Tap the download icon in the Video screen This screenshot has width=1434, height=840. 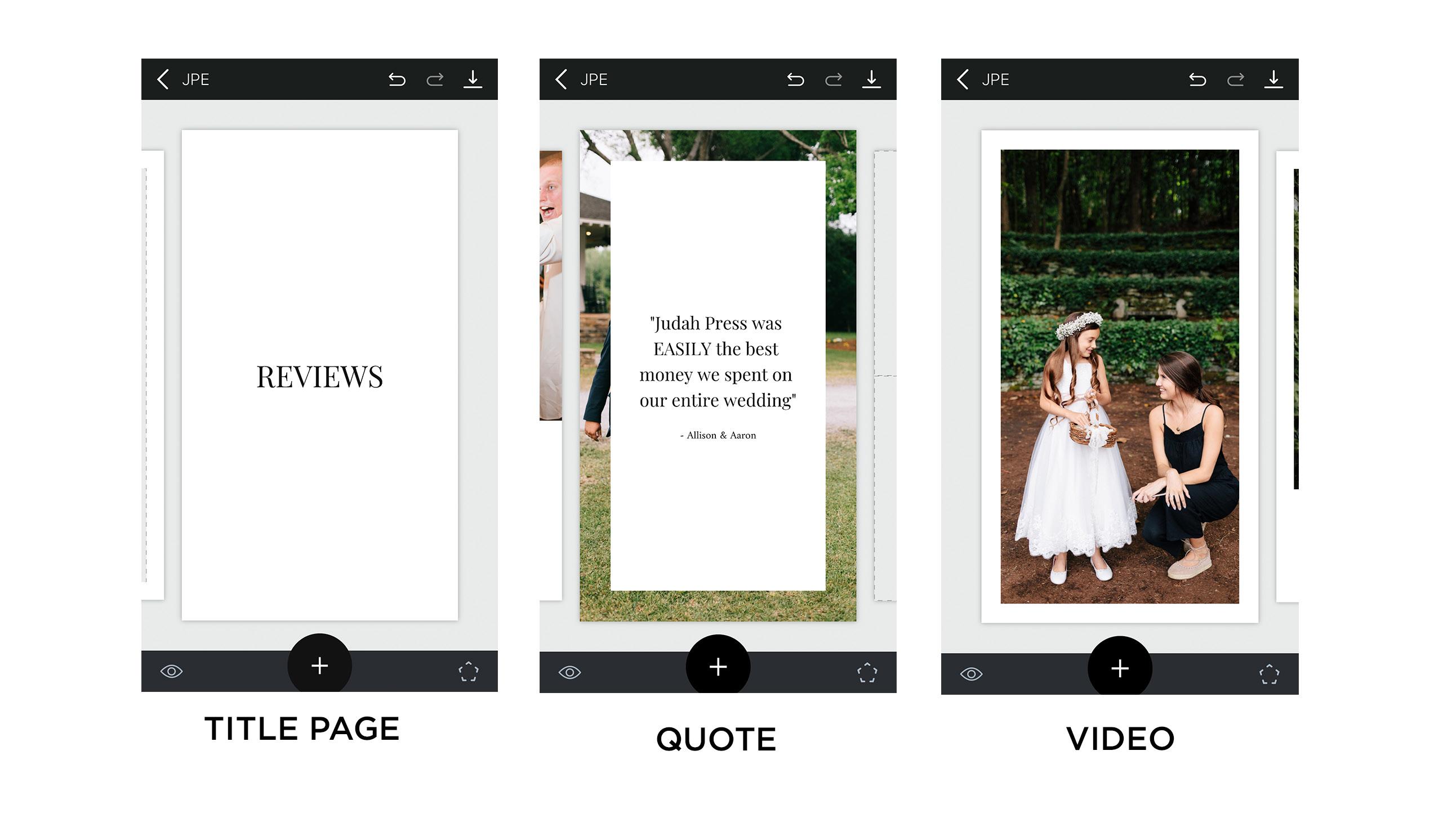coord(1273,79)
